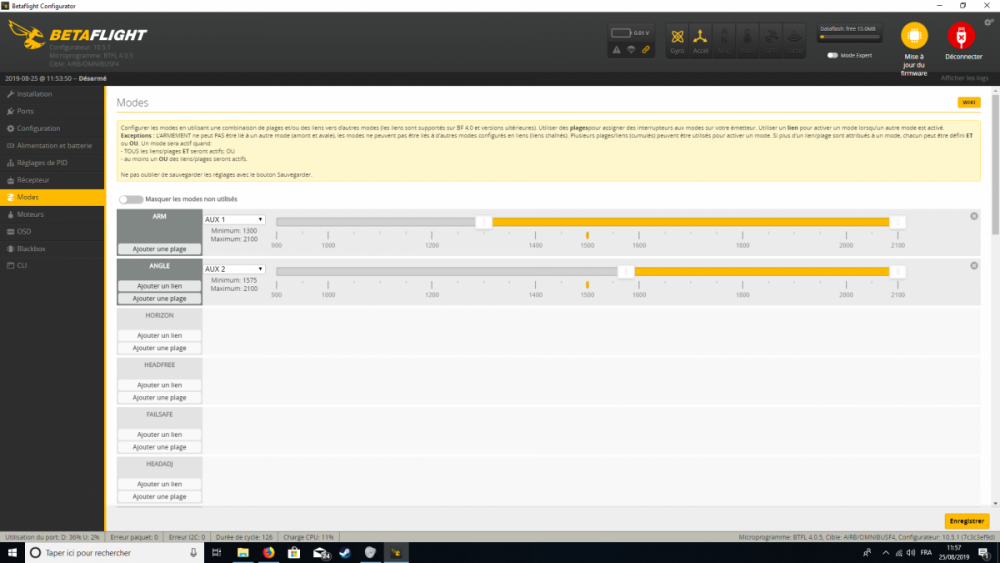The height and width of the screenshot is (563, 1000).
Task: Click ANGLE range upper handle at 2100
Action: [x=897, y=272]
